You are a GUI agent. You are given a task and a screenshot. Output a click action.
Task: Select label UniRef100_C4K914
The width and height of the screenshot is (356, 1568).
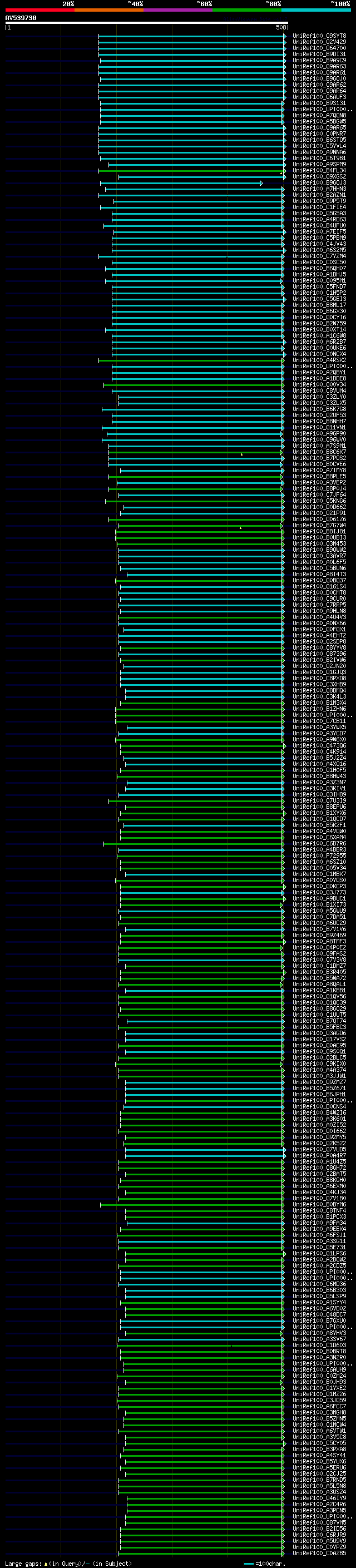[x=319, y=752]
